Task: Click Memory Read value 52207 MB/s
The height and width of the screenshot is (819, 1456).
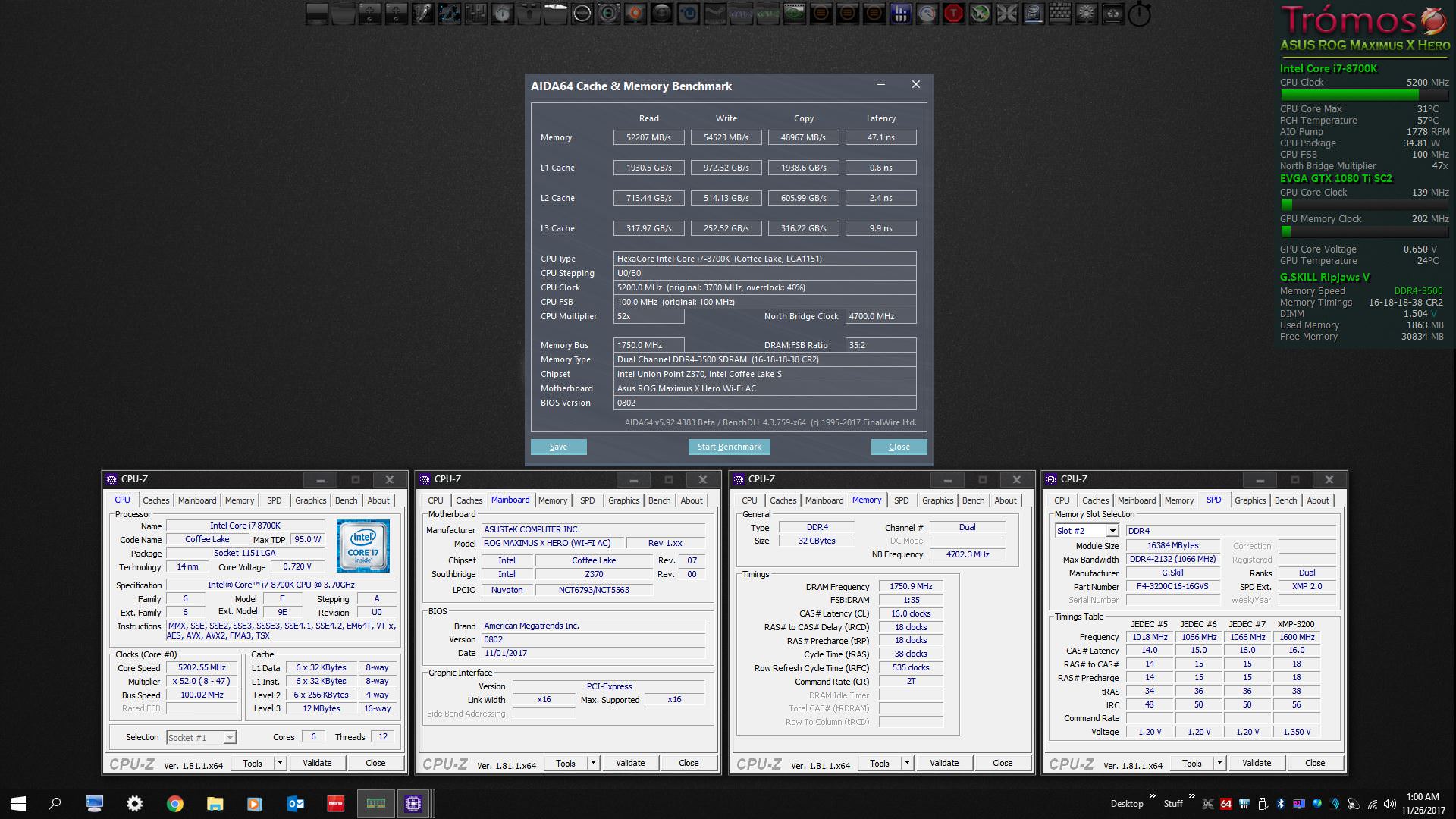Action: coord(649,137)
